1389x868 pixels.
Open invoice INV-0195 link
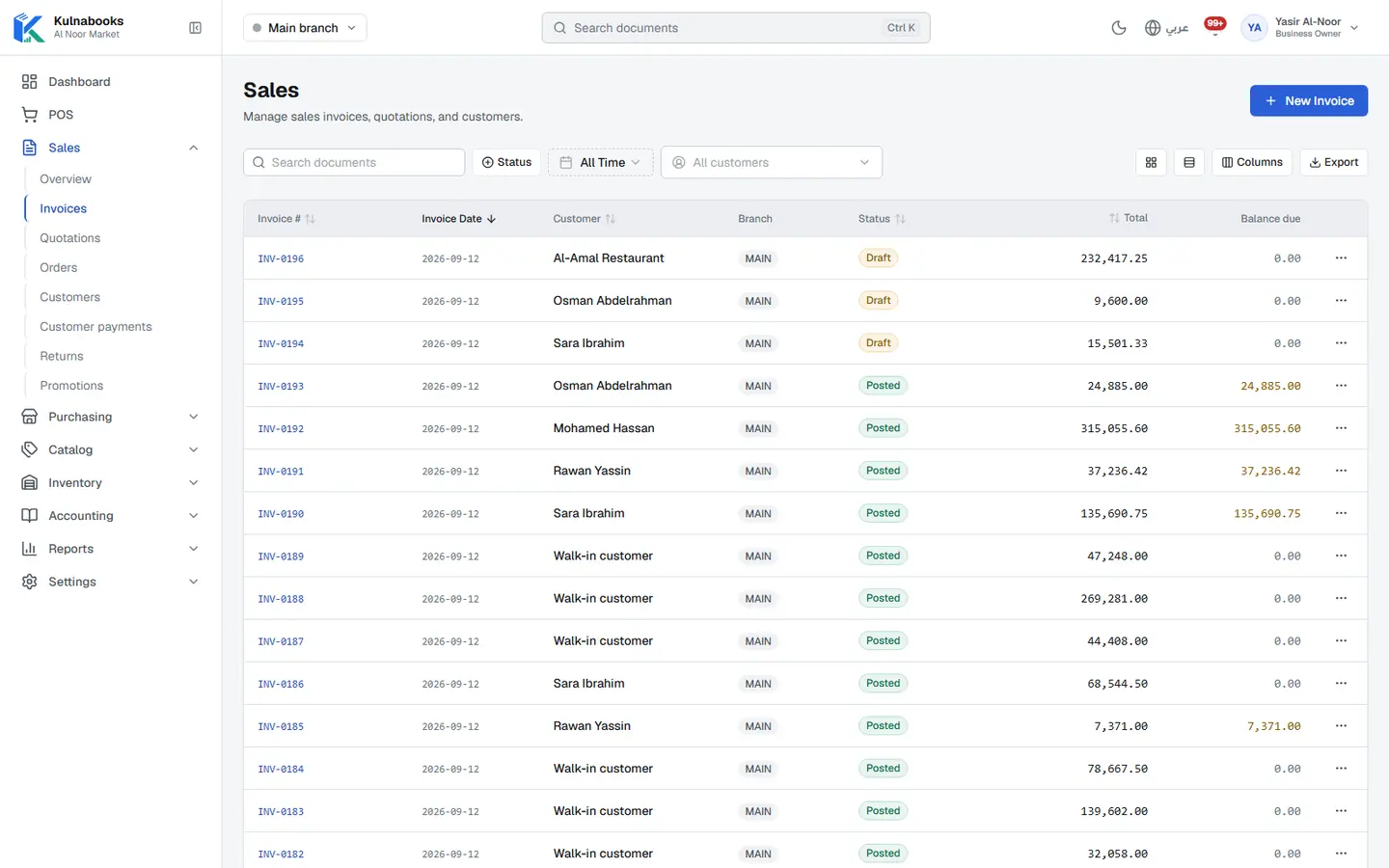(x=281, y=302)
